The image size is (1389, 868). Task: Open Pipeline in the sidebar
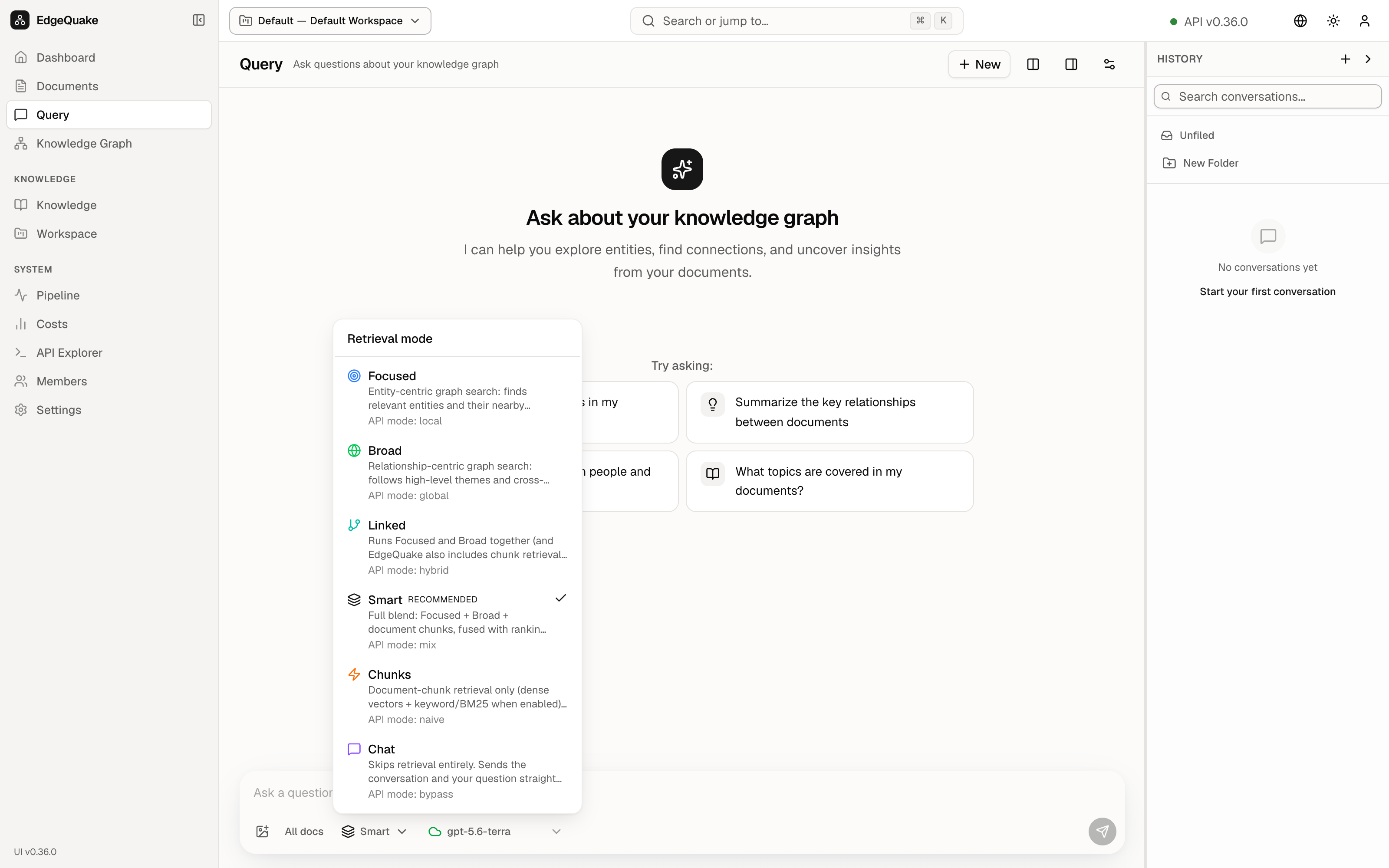point(109,295)
